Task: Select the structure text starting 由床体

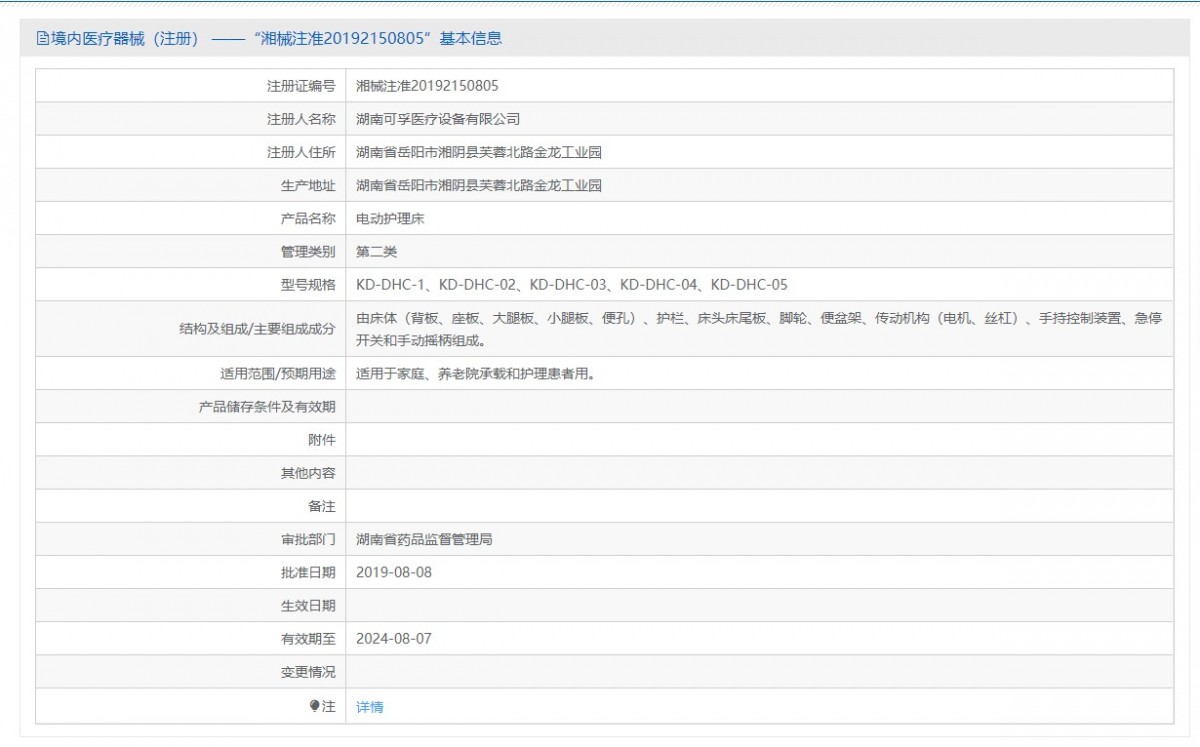Action: 759,329
